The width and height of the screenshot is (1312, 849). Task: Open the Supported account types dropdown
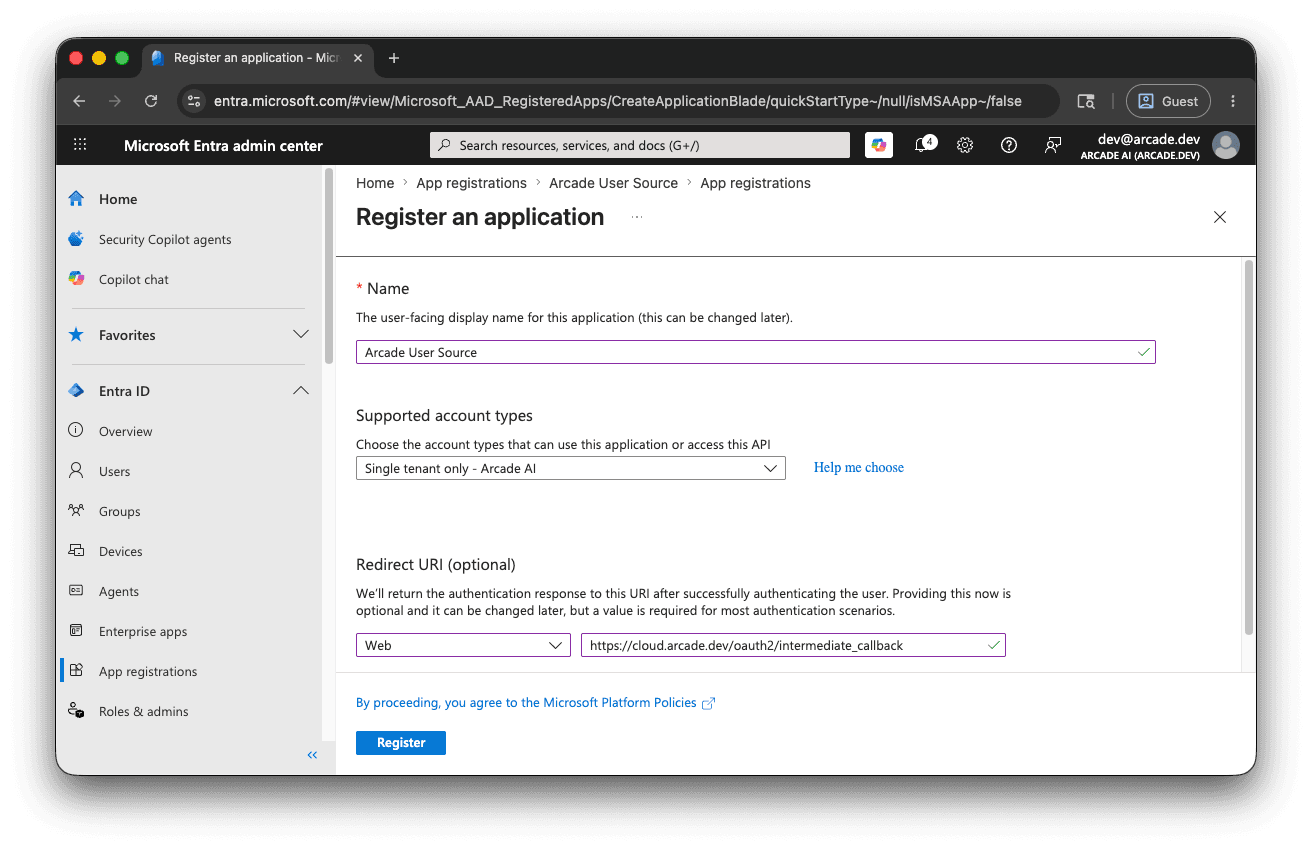tap(571, 468)
